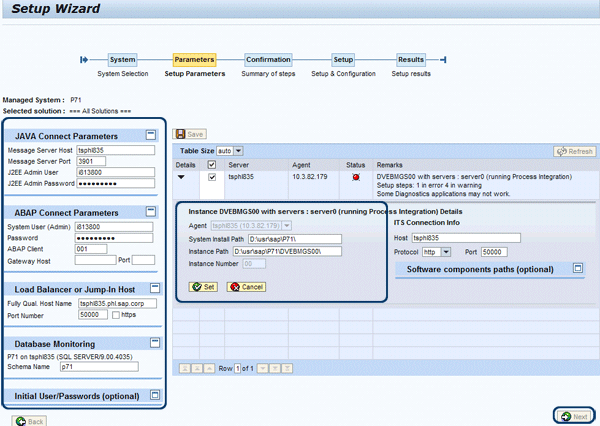Click Message Server Port field
The height and width of the screenshot is (426, 600).
91,161
